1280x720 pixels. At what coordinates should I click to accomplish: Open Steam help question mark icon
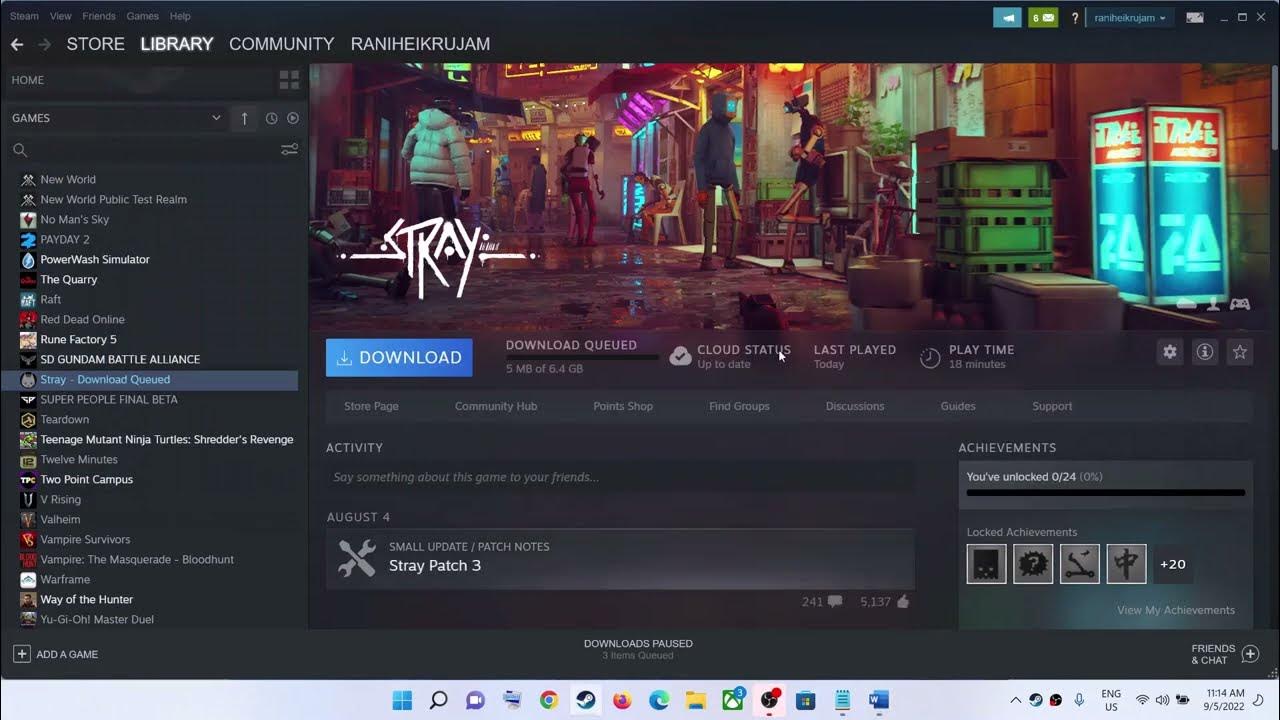pyautogui.click(x=1075, y=18)
